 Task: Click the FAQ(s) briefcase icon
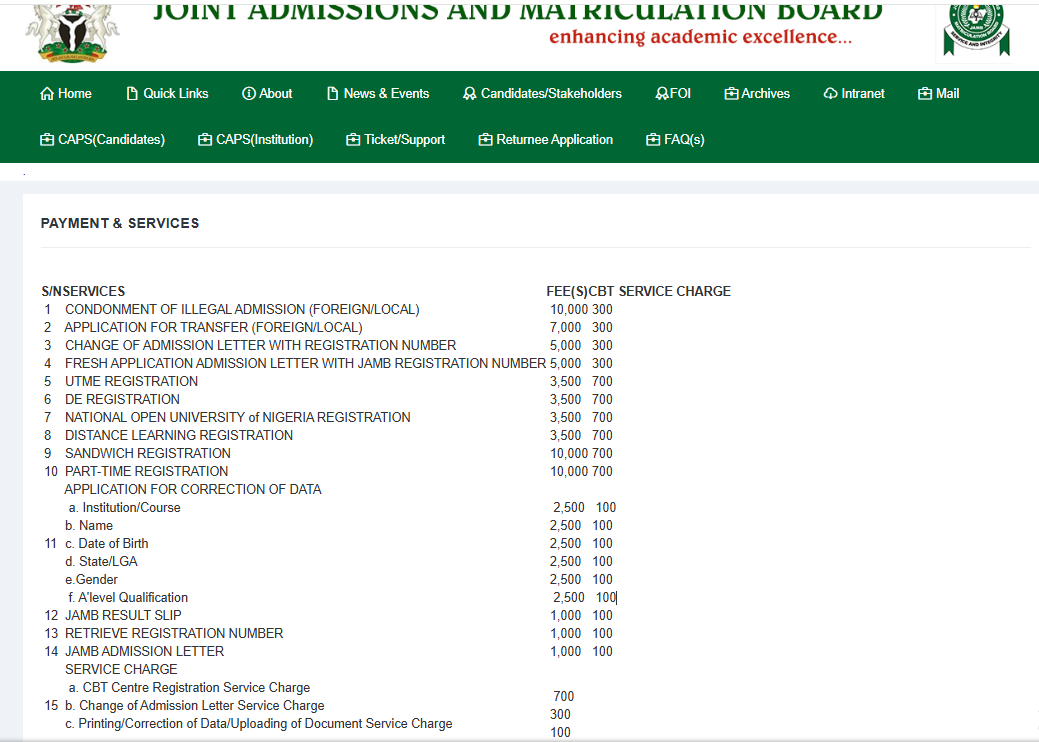click(x=653, y=140)
